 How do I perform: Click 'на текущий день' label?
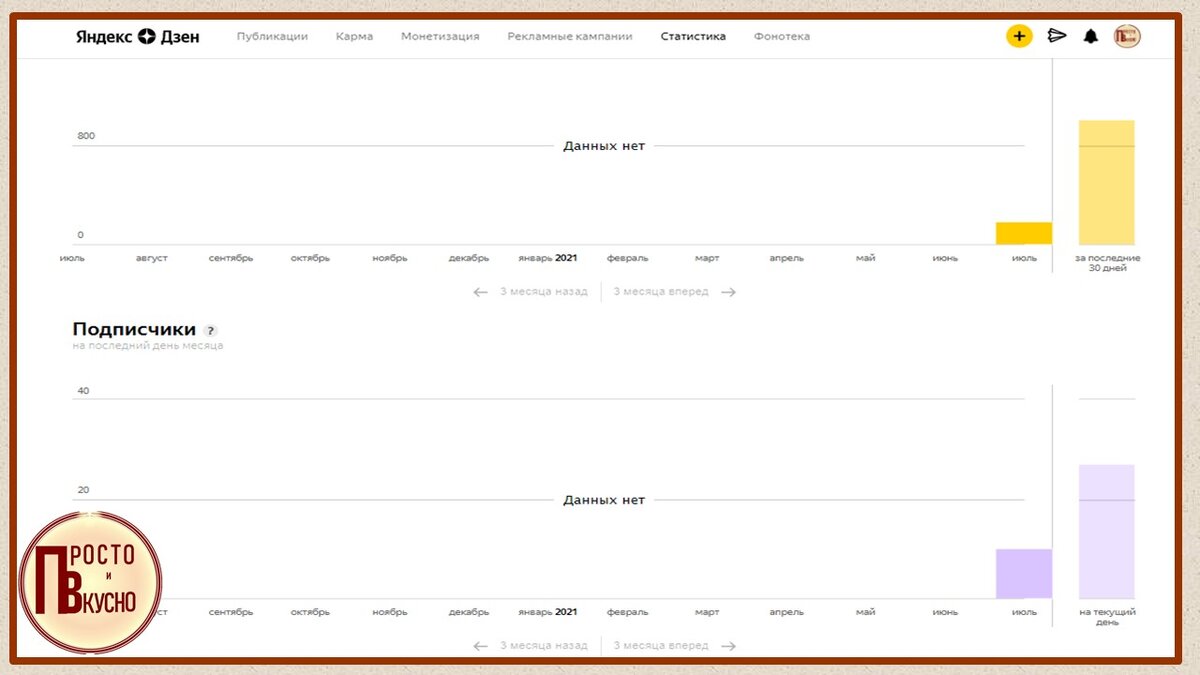coord(1107,617)
